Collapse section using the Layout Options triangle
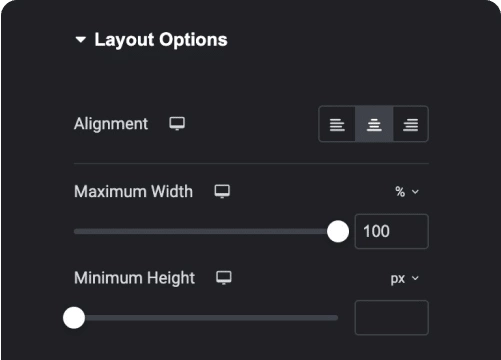Screen dimensions: 501x360 (81, 40)
